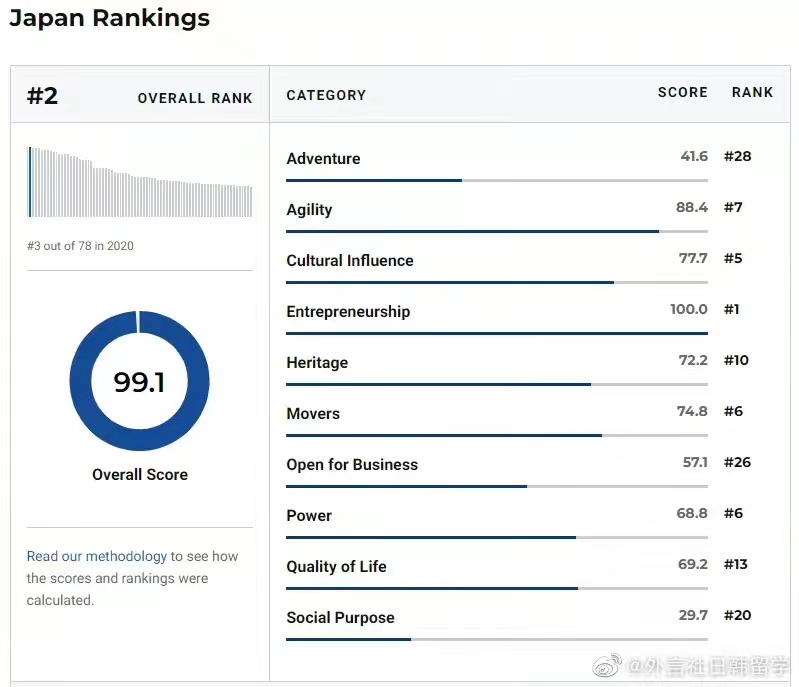This screenshot has height=687, width=799.
Task: Click the Quality of Life progress bar
Action: (x=497, y=588)
